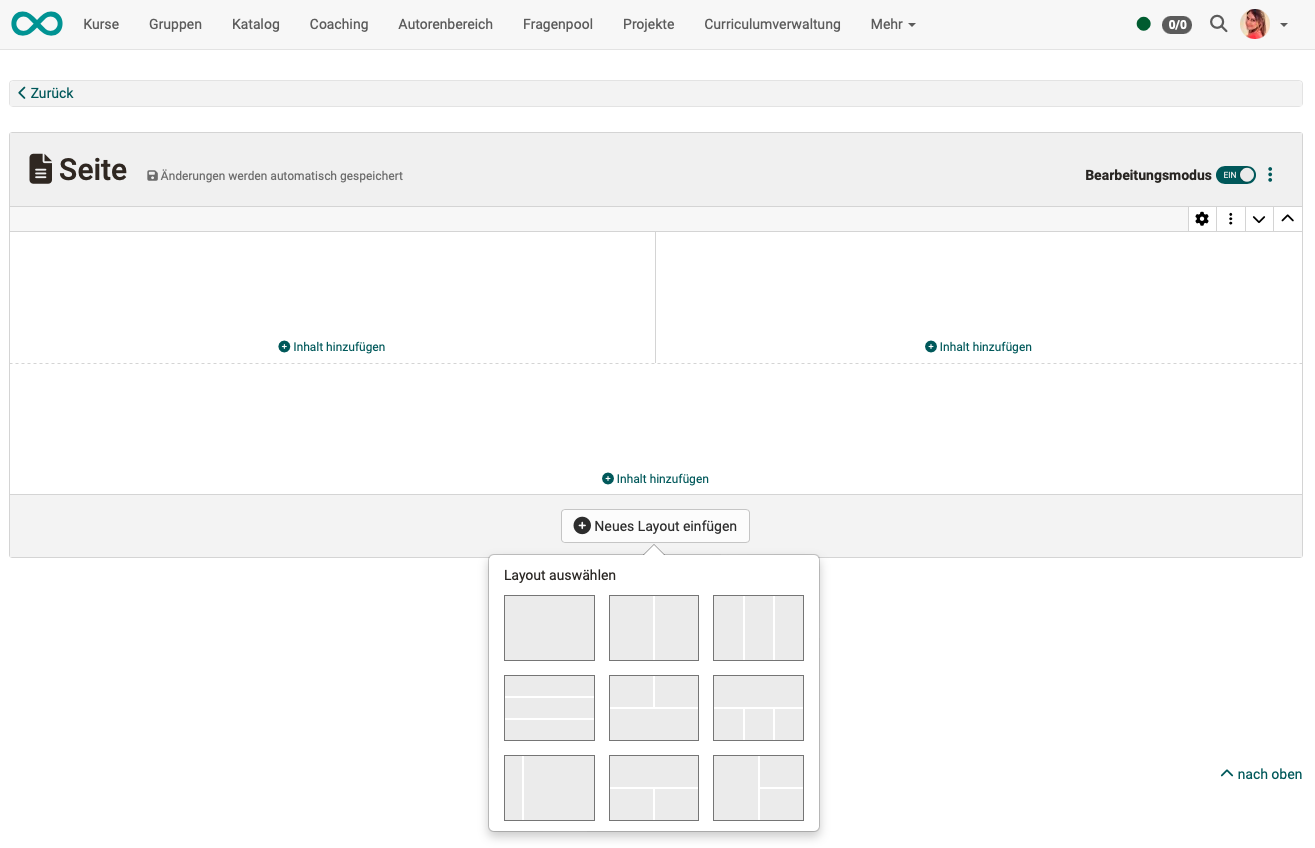Open the Kurse menu item
This screenshot has height=848, width=1315.
[x=101, y=24]
